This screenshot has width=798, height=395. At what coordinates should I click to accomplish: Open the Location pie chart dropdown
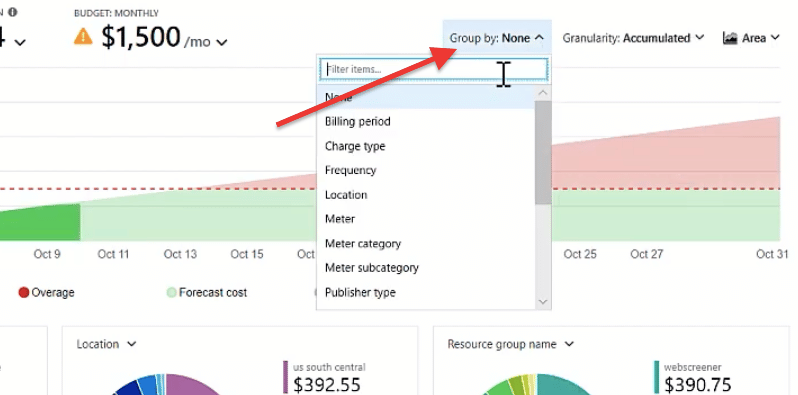point(106,344)
